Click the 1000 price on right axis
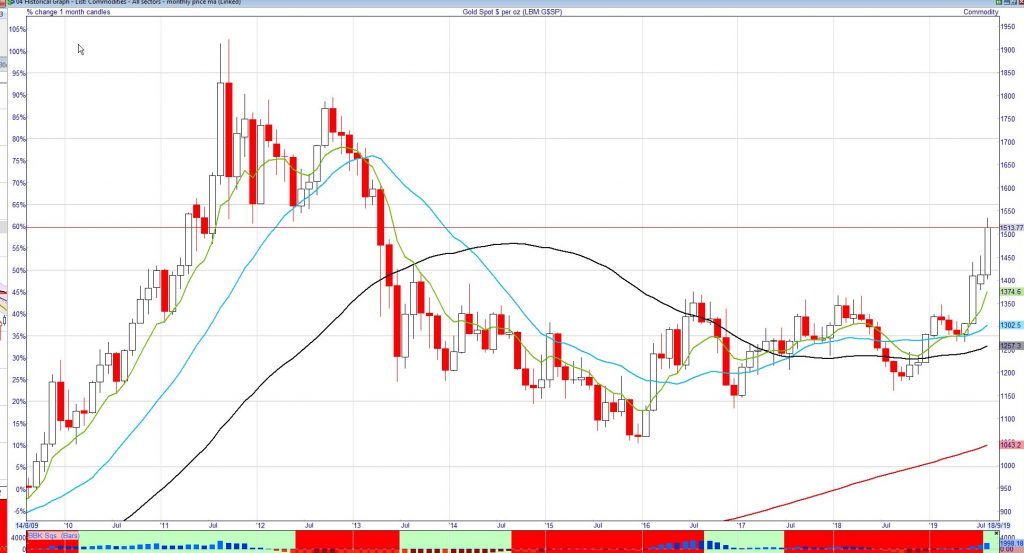The width and height of the screenshot is (1024, 553). coord(1008,466)
